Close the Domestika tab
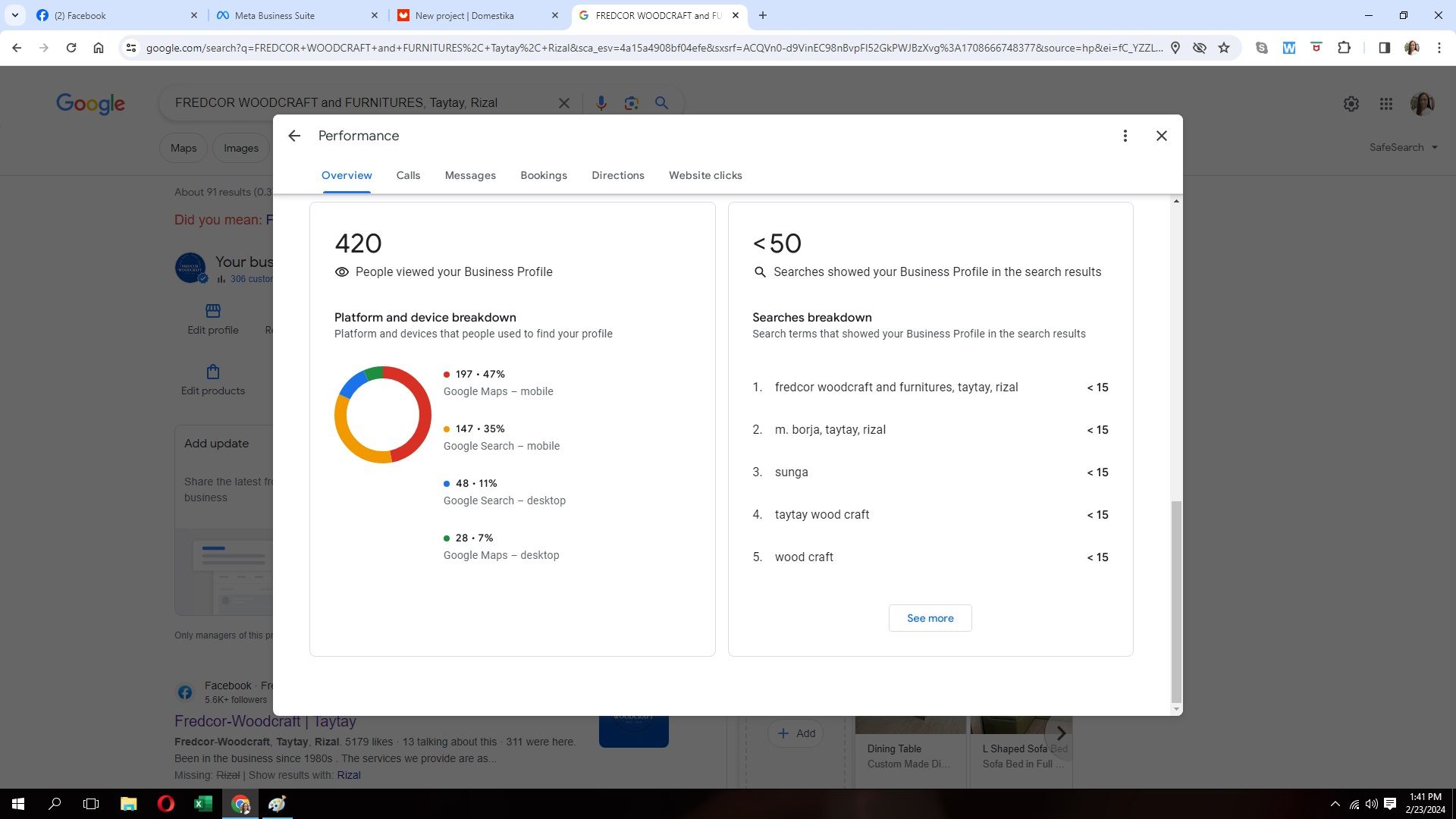1456x819 pixels. click(555, 15)
